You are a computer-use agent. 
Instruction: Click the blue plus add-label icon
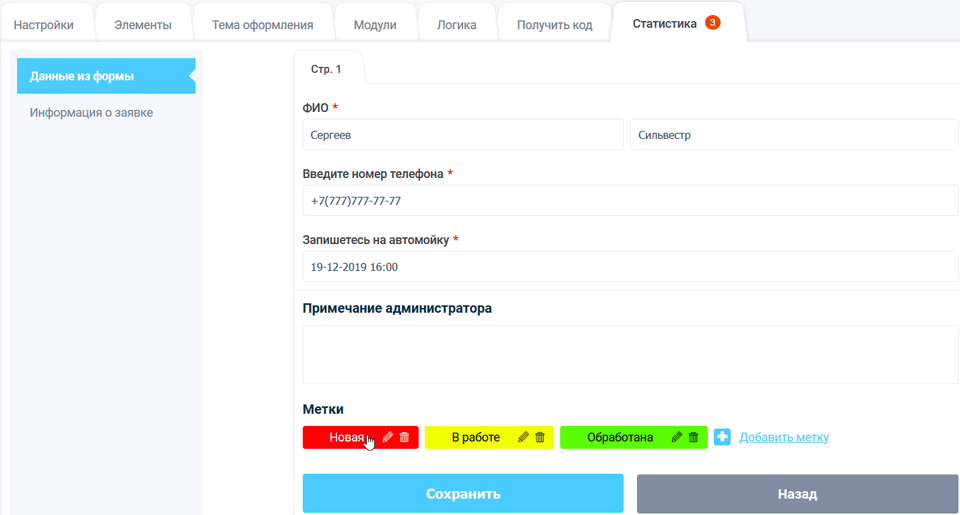(722, 437)
